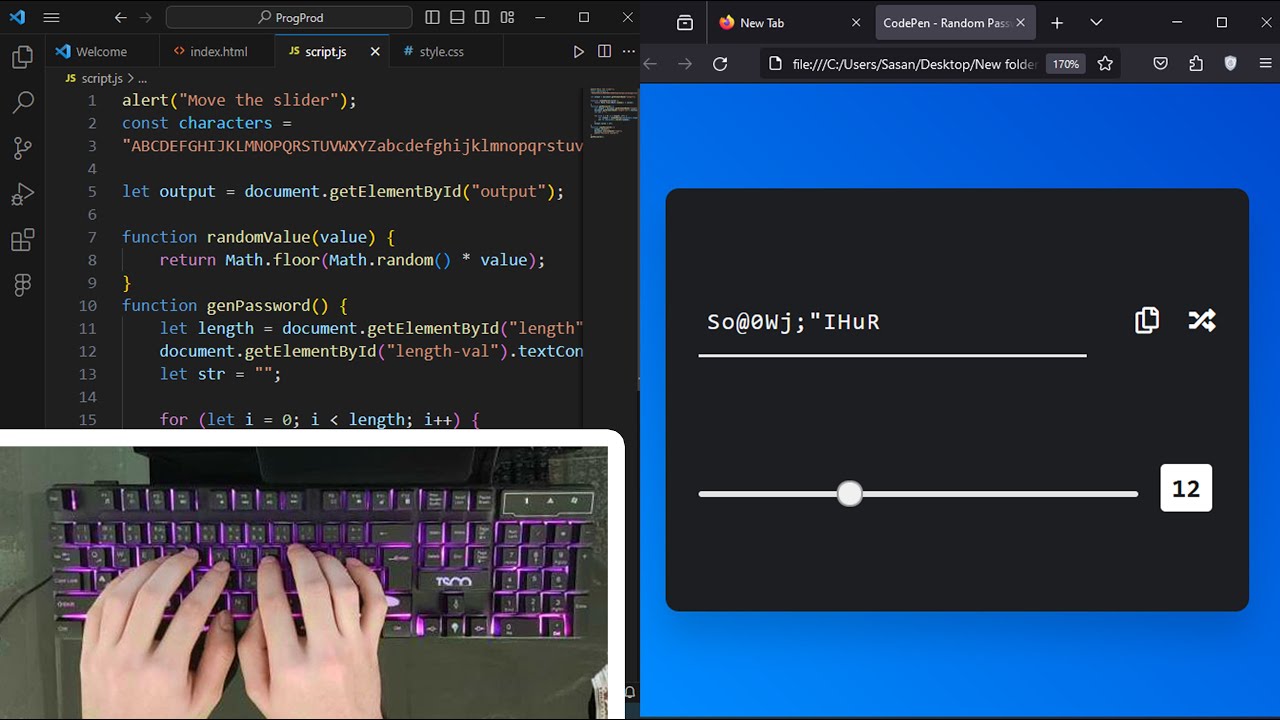Screen dimensions: 1280x720
Task: Open the VS Code hamburger menu
Action: [x=51, y=17]
